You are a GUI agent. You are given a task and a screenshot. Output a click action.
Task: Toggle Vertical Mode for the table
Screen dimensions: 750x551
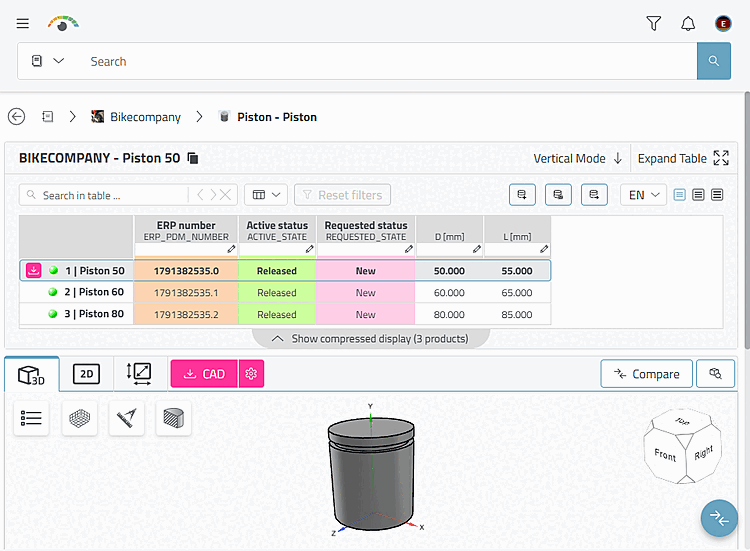(x=577, y=158)
